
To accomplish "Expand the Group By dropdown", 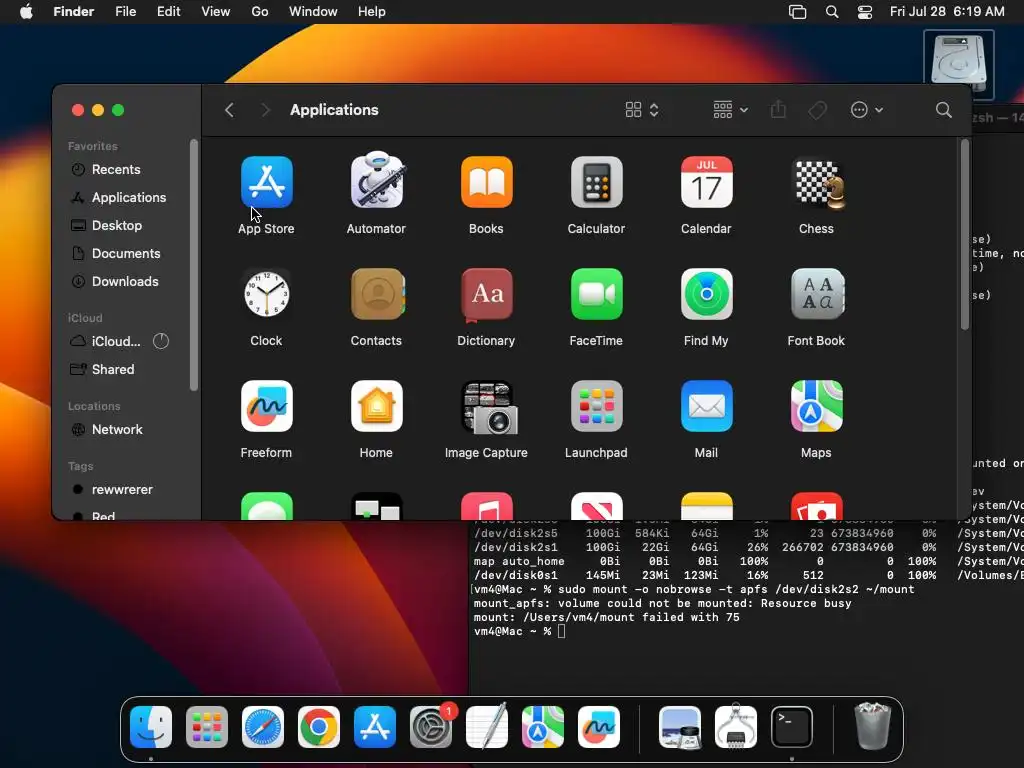I will [x=731, y=110].
